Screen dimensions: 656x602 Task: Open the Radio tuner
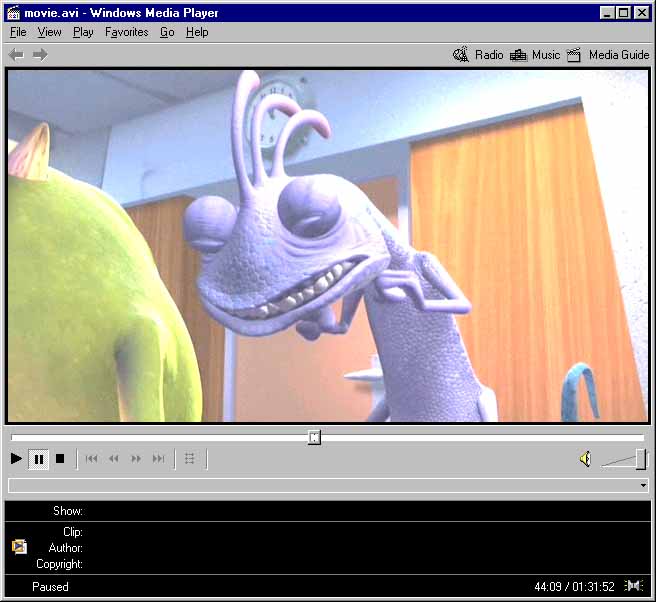tap(478, 55)
